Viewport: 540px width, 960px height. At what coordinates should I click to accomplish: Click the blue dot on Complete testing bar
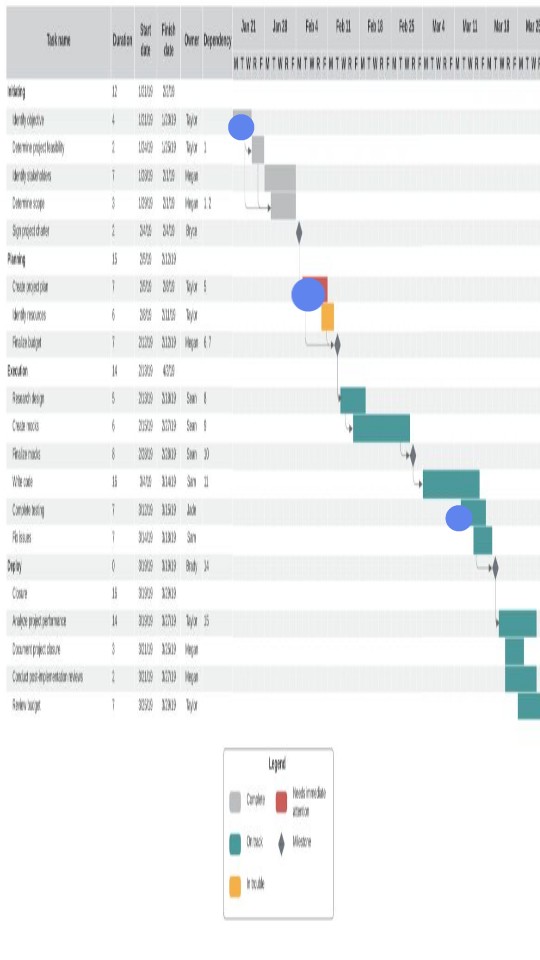tap(459, 518)
